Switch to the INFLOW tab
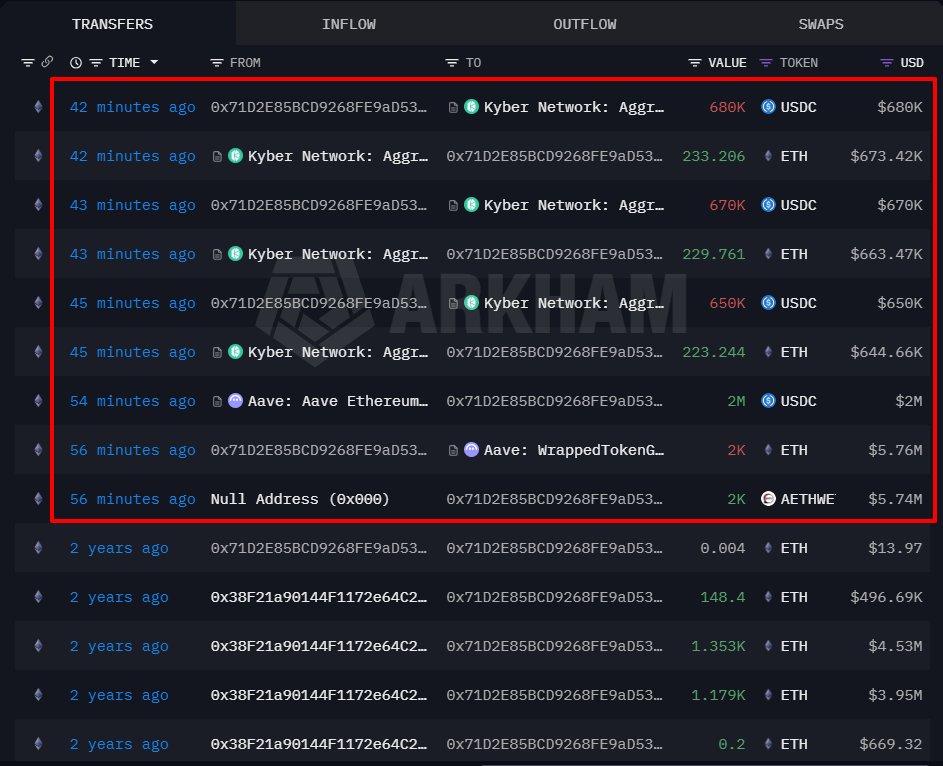Viewport: 943px width, 766px height. [x=349, y=24]
